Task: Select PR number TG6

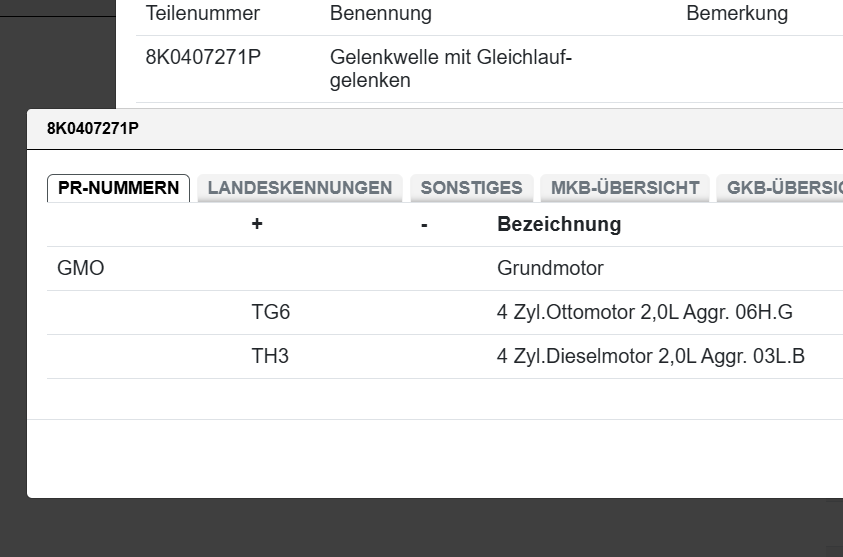Action: [x=271, y=313]
